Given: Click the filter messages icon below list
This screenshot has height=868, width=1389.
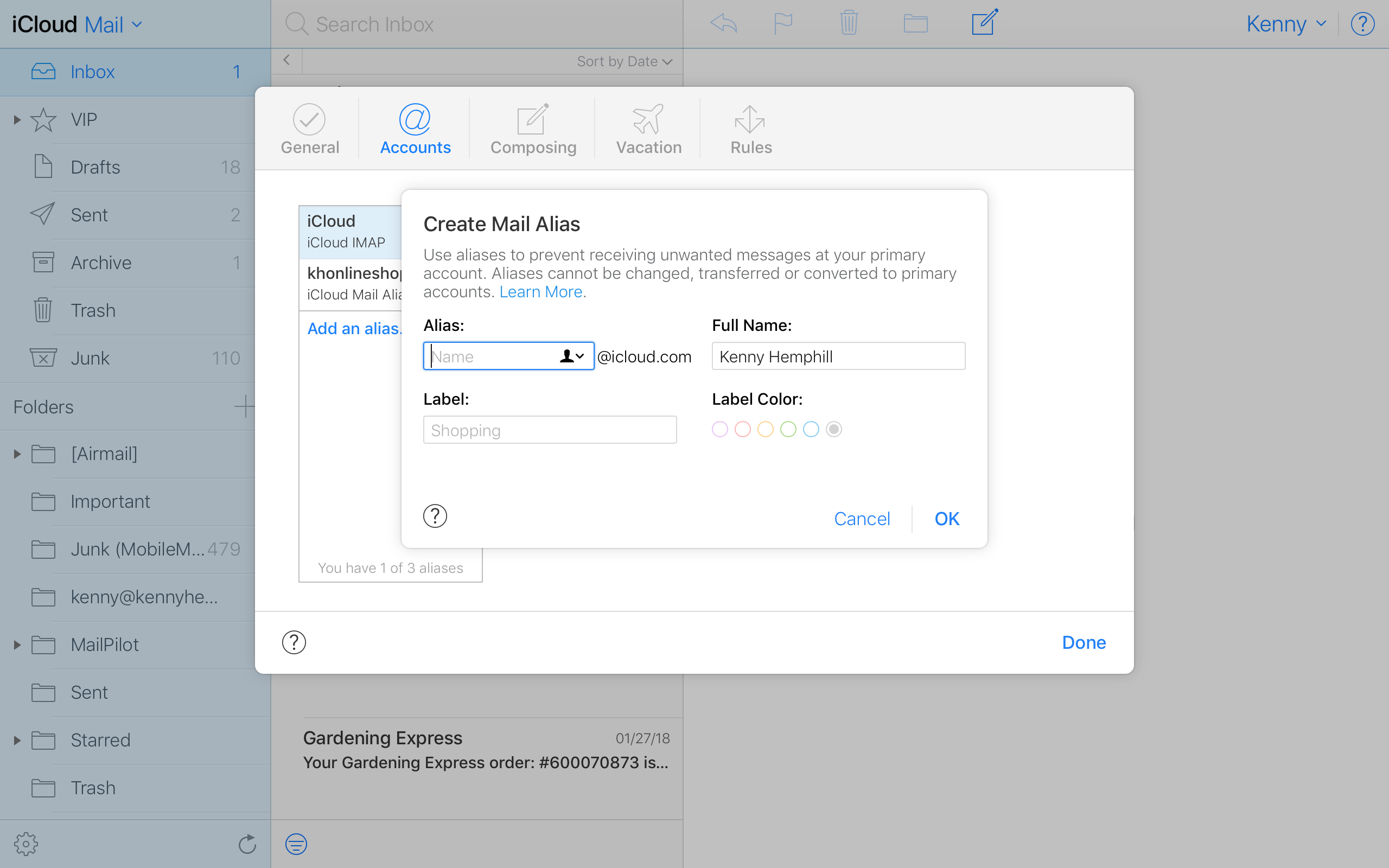Looking at the screenshot, I should tap(296, 844).
